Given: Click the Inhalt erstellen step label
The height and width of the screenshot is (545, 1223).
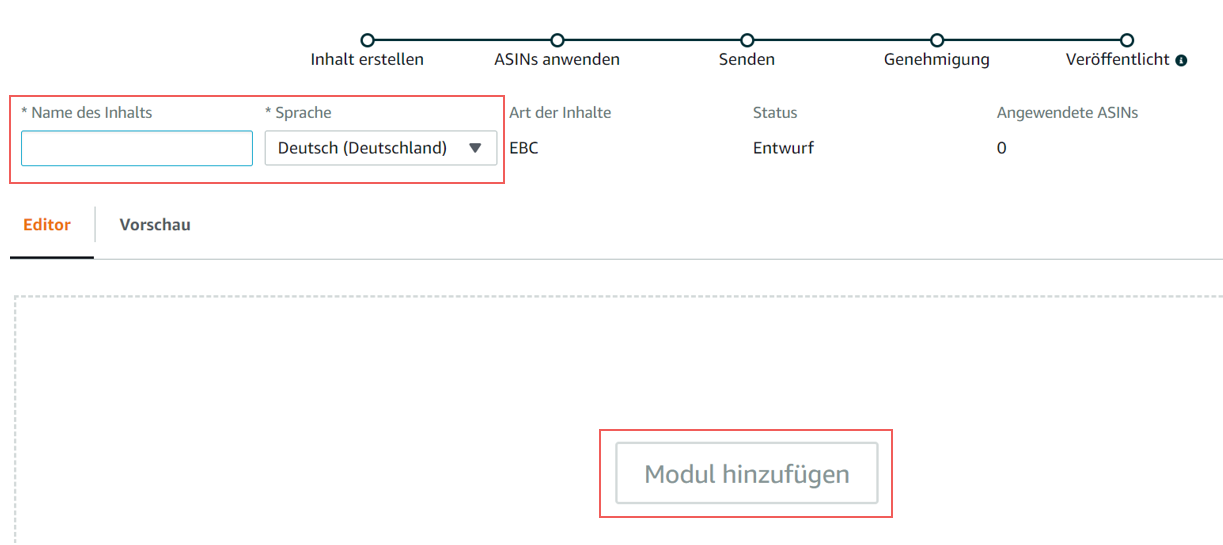Looking at the screenshot, I should pyautogui.click(x=367, y=60).
